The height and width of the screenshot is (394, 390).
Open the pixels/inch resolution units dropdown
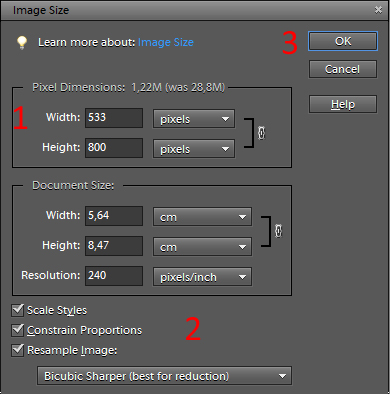[x=202, y=277]
